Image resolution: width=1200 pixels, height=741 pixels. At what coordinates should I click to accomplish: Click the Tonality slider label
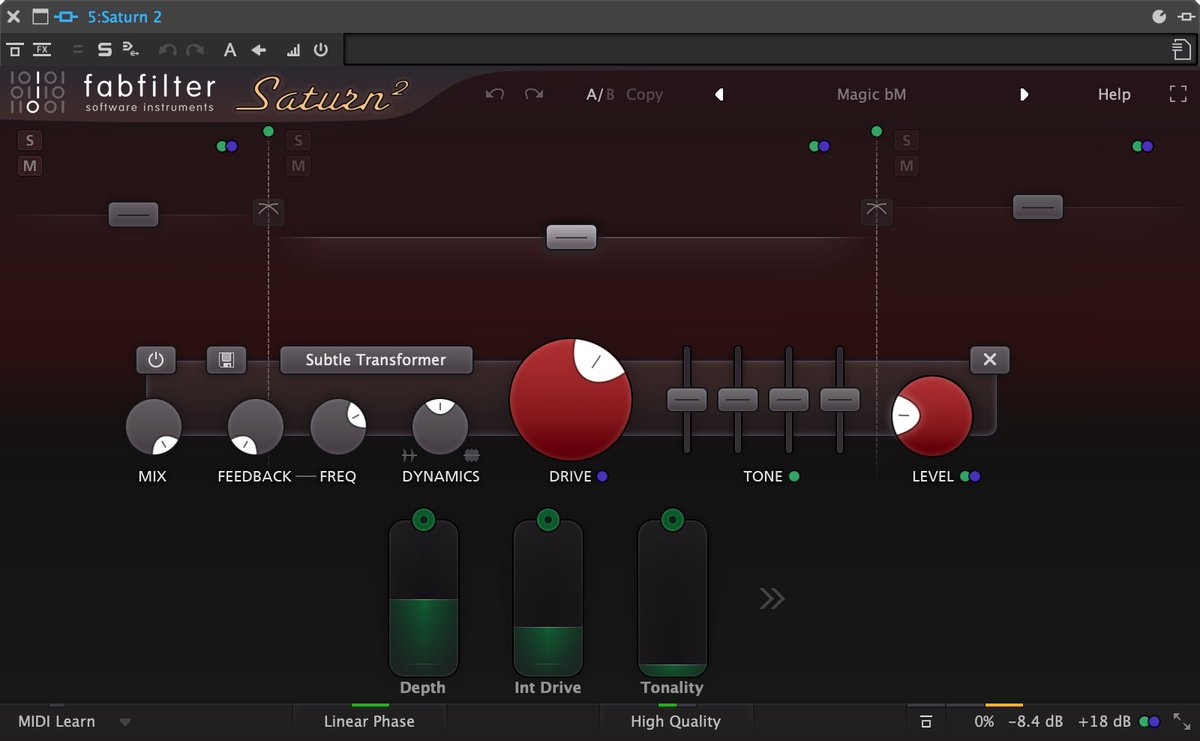(x=672, y=688)
